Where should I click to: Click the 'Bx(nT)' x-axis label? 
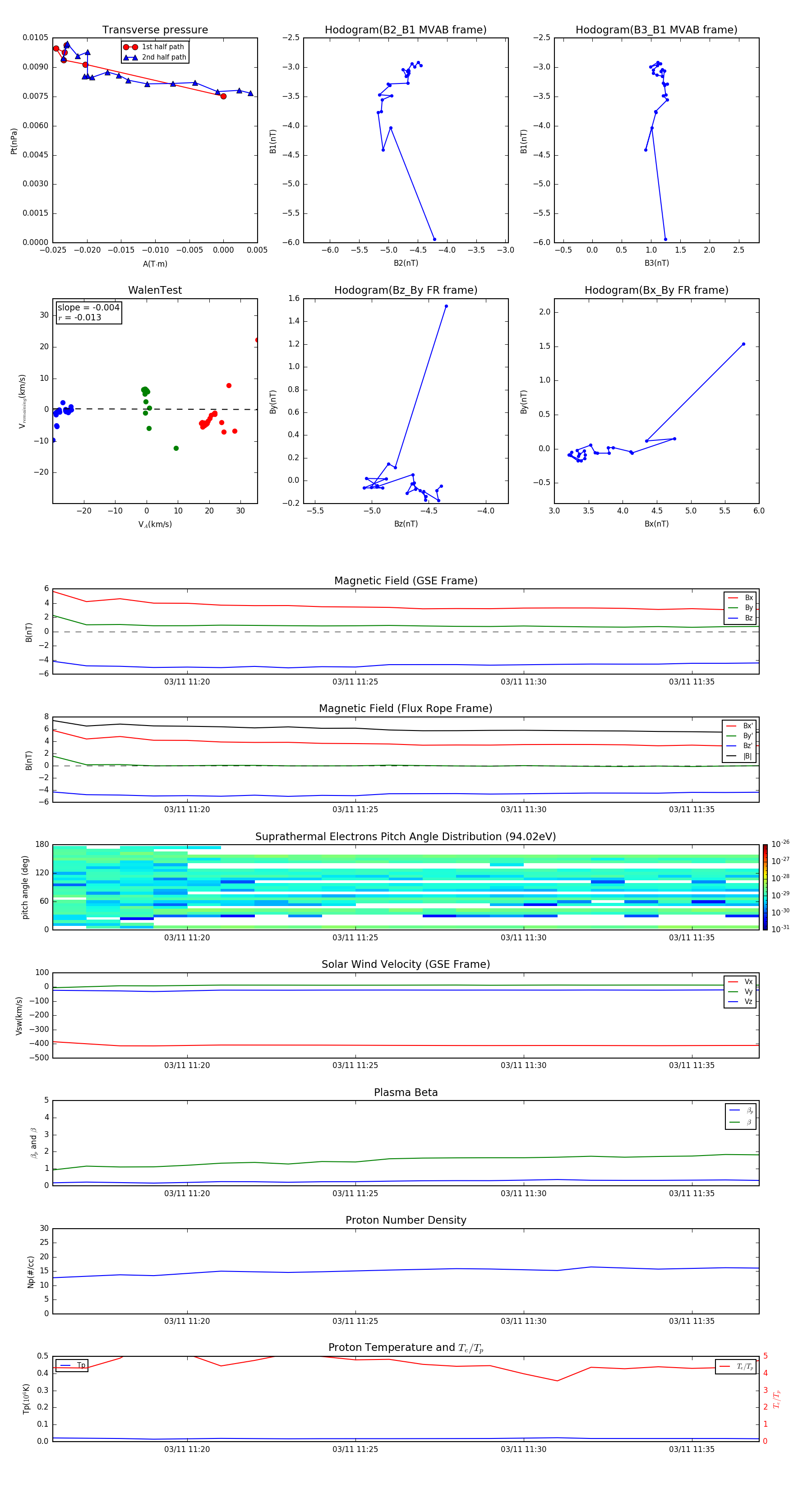click(656, 524)
